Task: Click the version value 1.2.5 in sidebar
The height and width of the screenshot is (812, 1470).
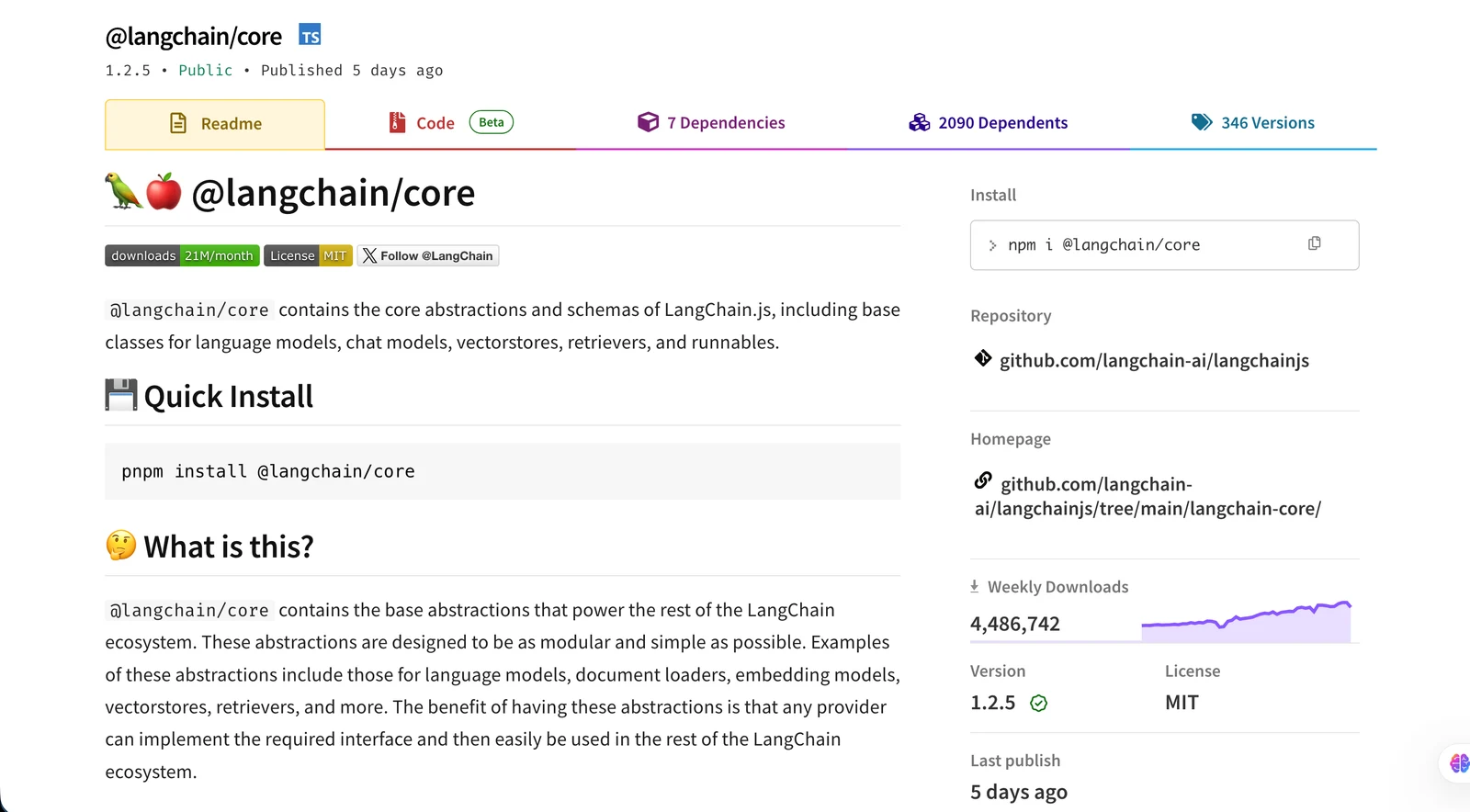Action: coord(993,703)
